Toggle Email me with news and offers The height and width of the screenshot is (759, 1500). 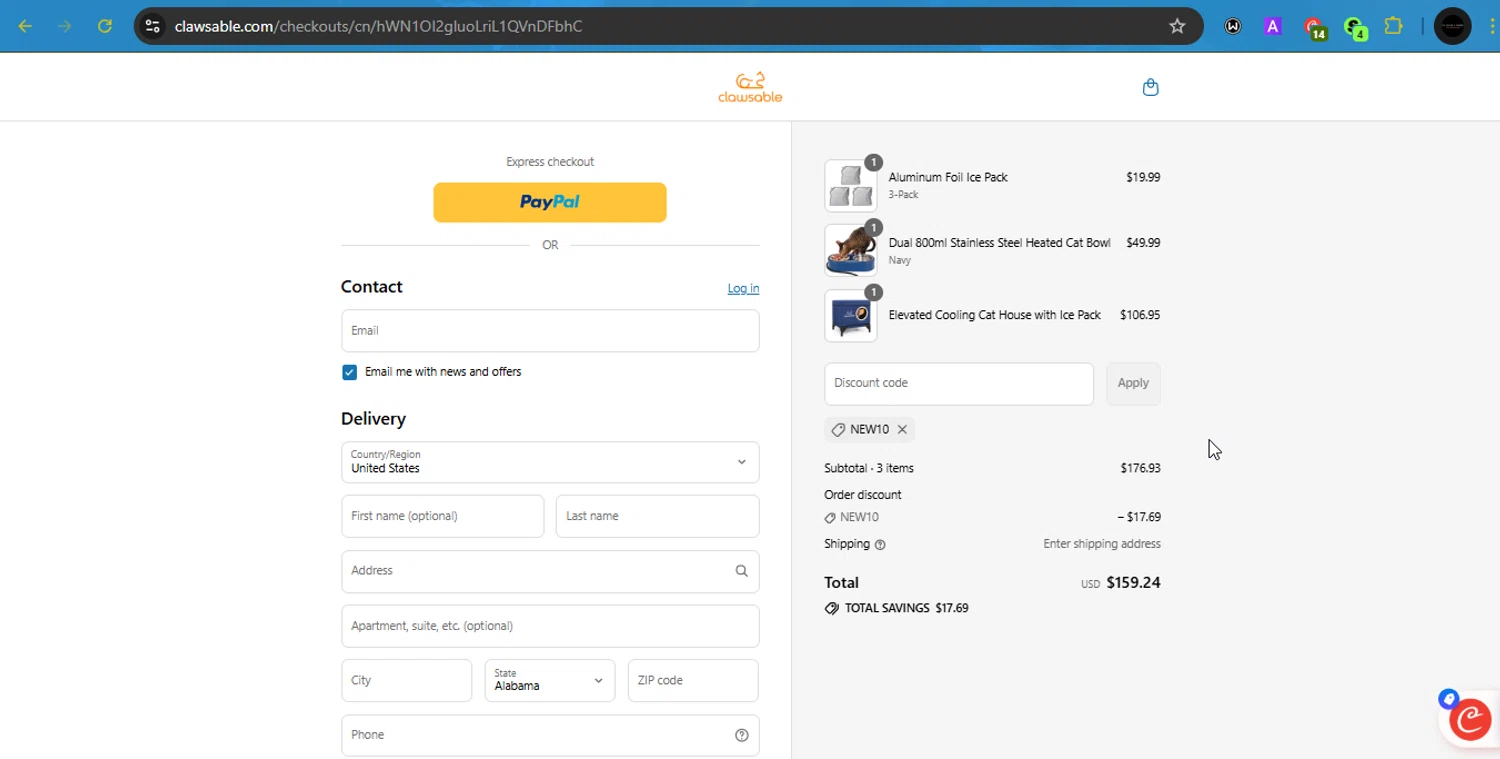349,372
